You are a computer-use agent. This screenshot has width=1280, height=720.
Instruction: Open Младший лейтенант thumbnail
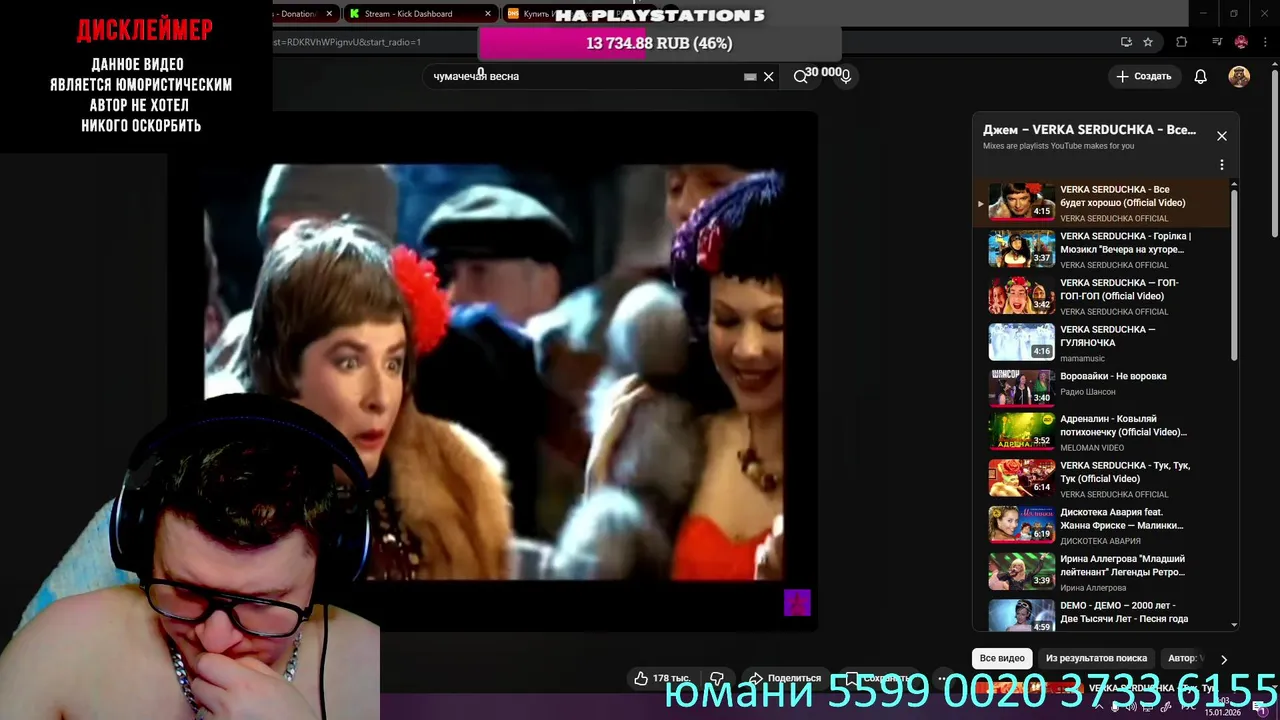1022,571
